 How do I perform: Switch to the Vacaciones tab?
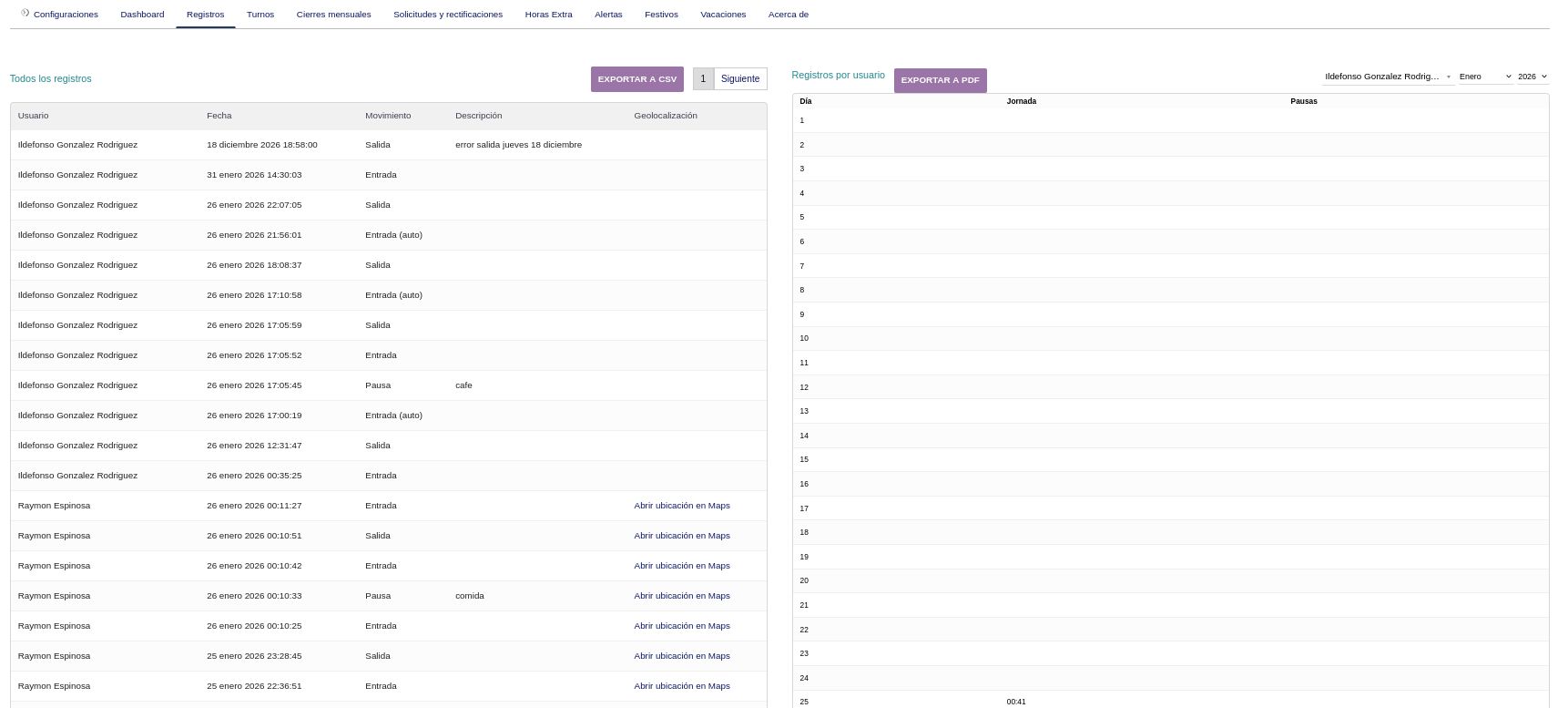(723, 15)
